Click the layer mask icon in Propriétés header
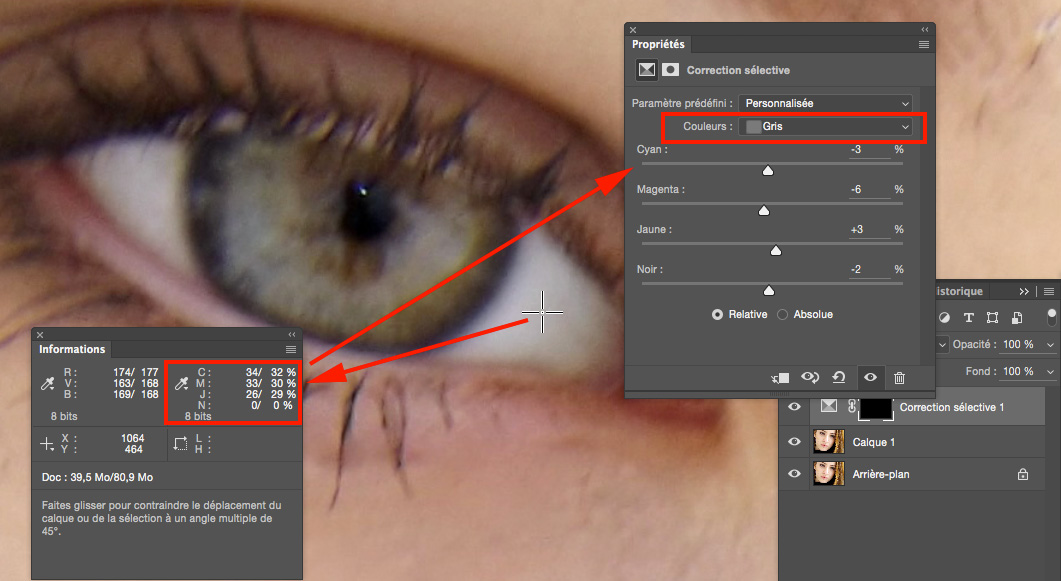 coord(670,70)
